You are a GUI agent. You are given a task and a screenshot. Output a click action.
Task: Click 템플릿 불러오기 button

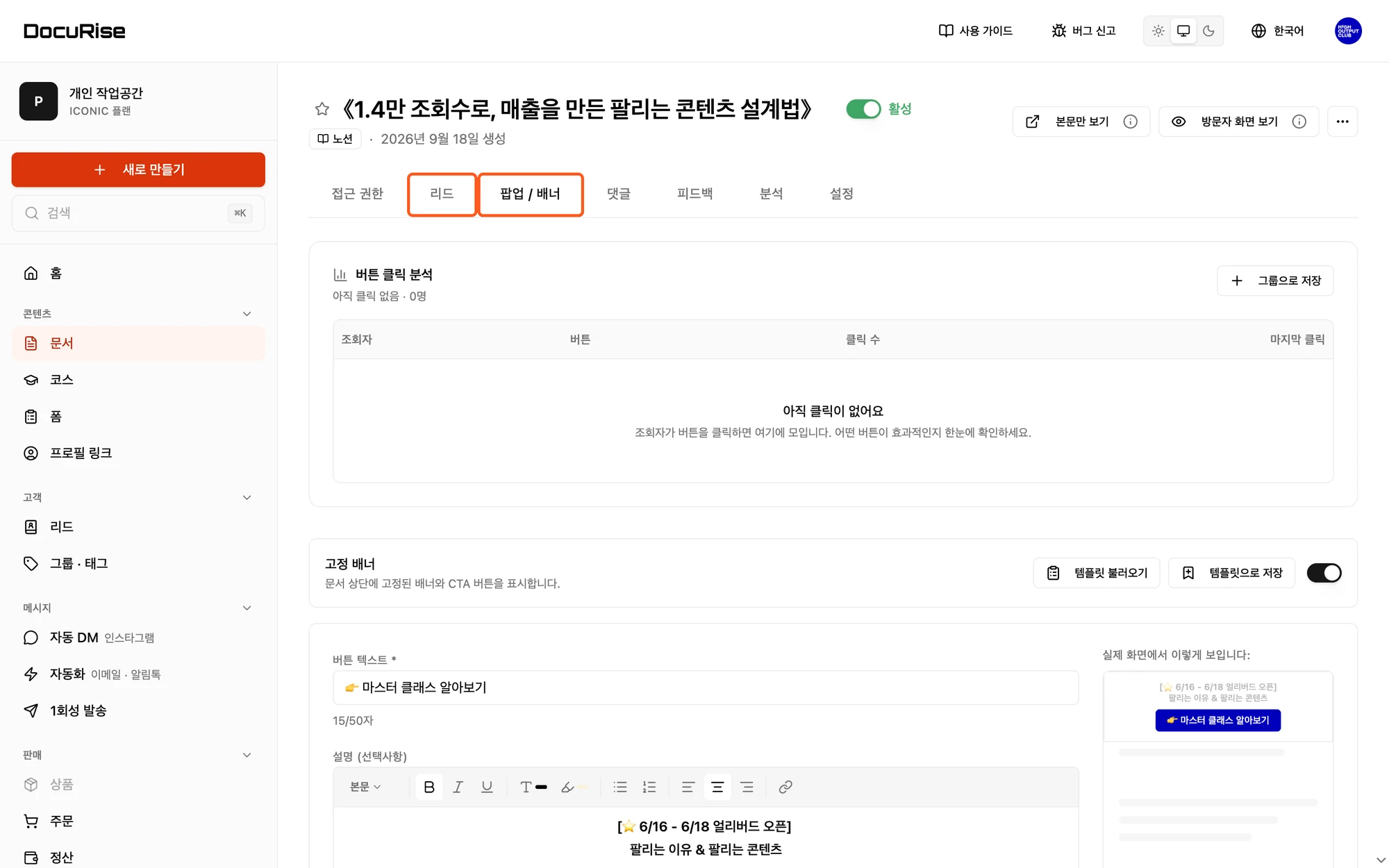coord(1097,573)
